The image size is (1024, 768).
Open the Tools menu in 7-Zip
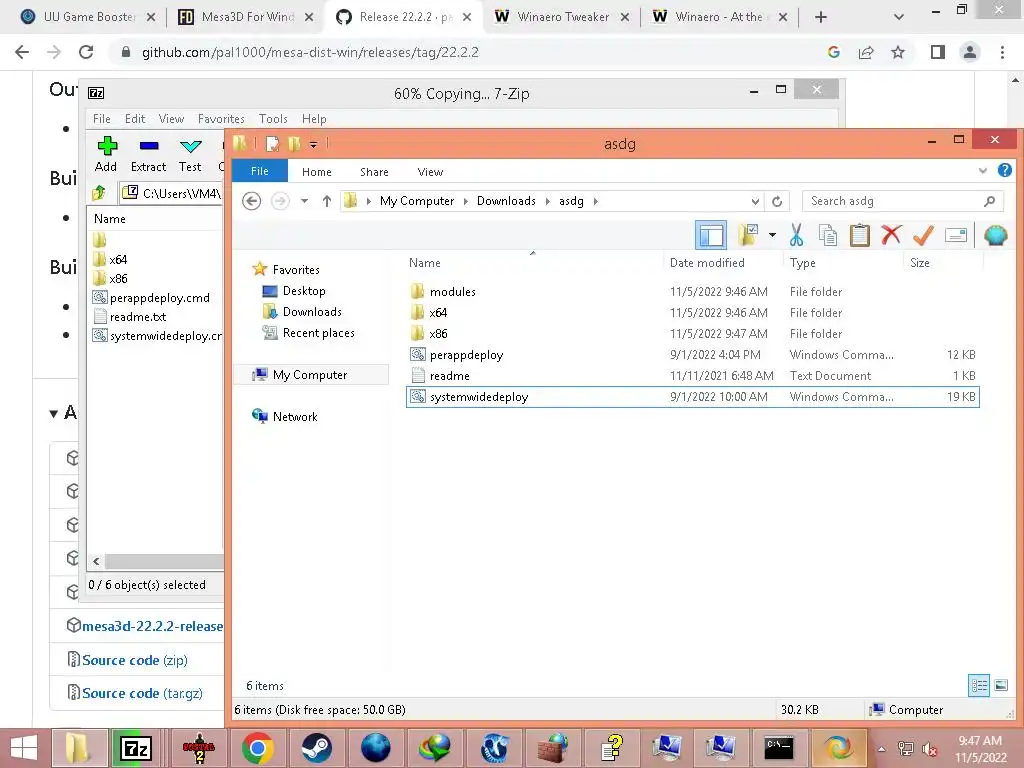click(273, 119)
